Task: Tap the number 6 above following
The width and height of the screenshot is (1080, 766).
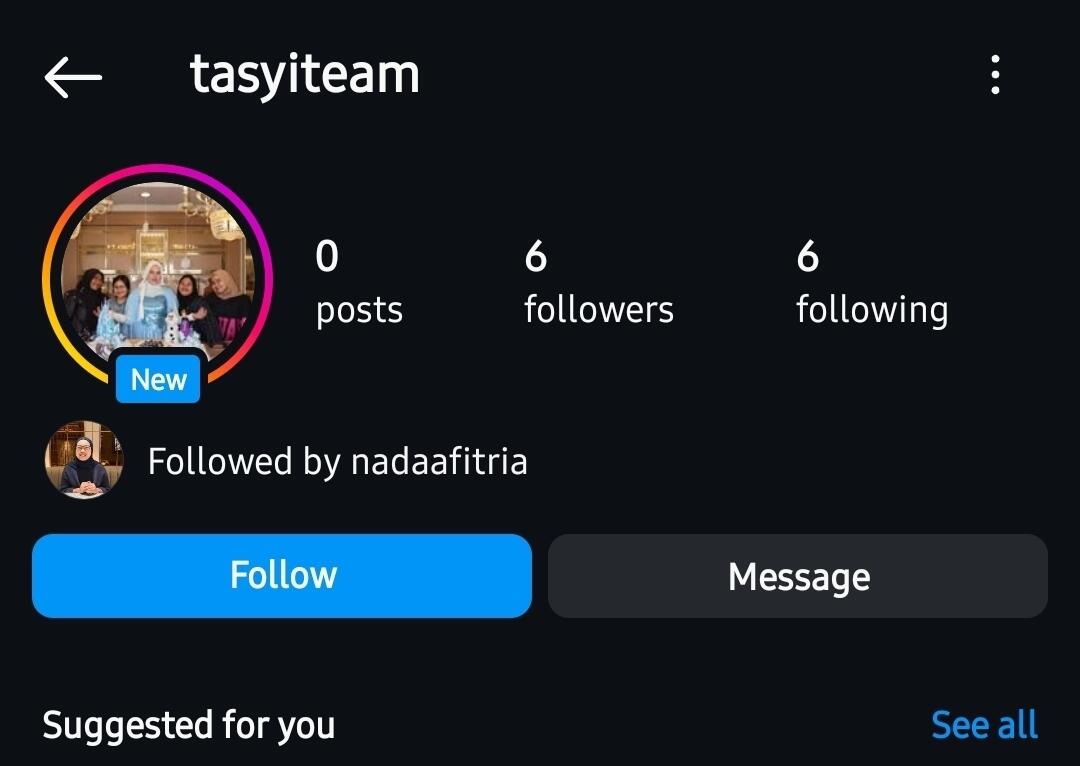Action: coord(807,256)
